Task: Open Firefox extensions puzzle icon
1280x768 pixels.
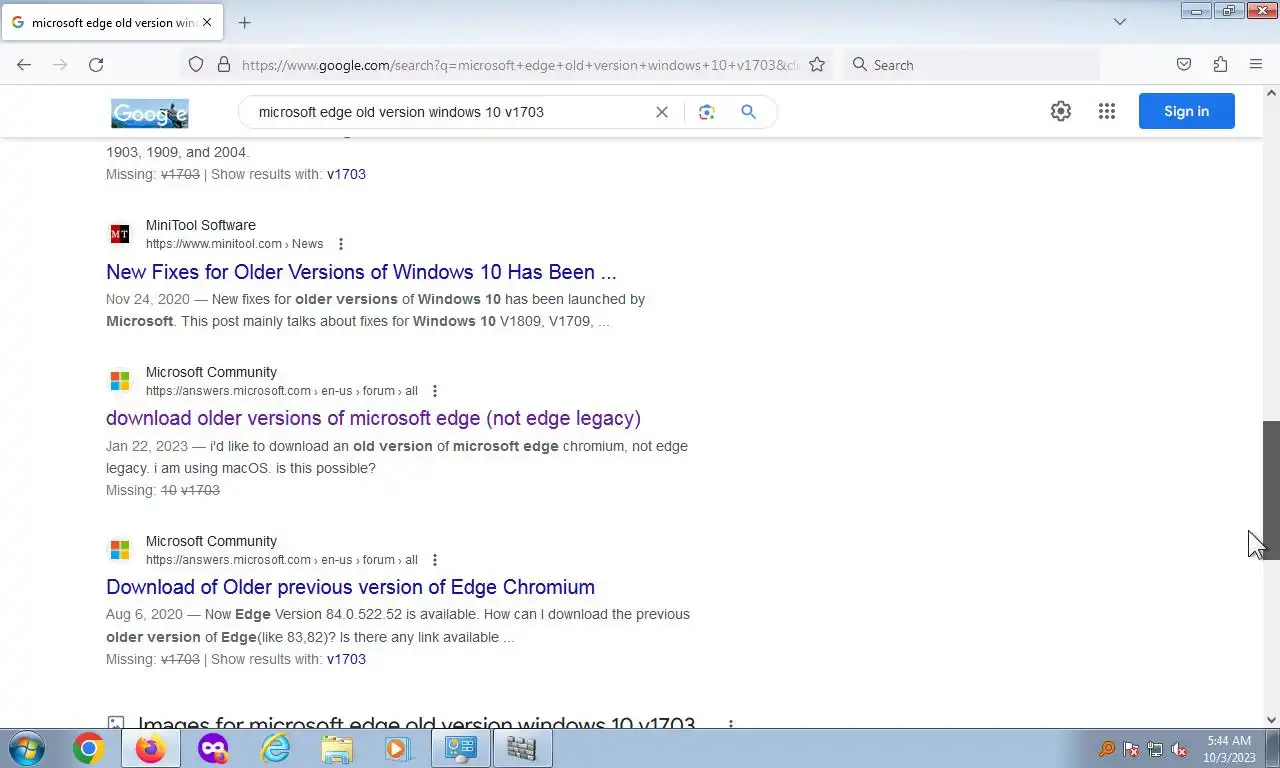Action: pos(1220,65)
